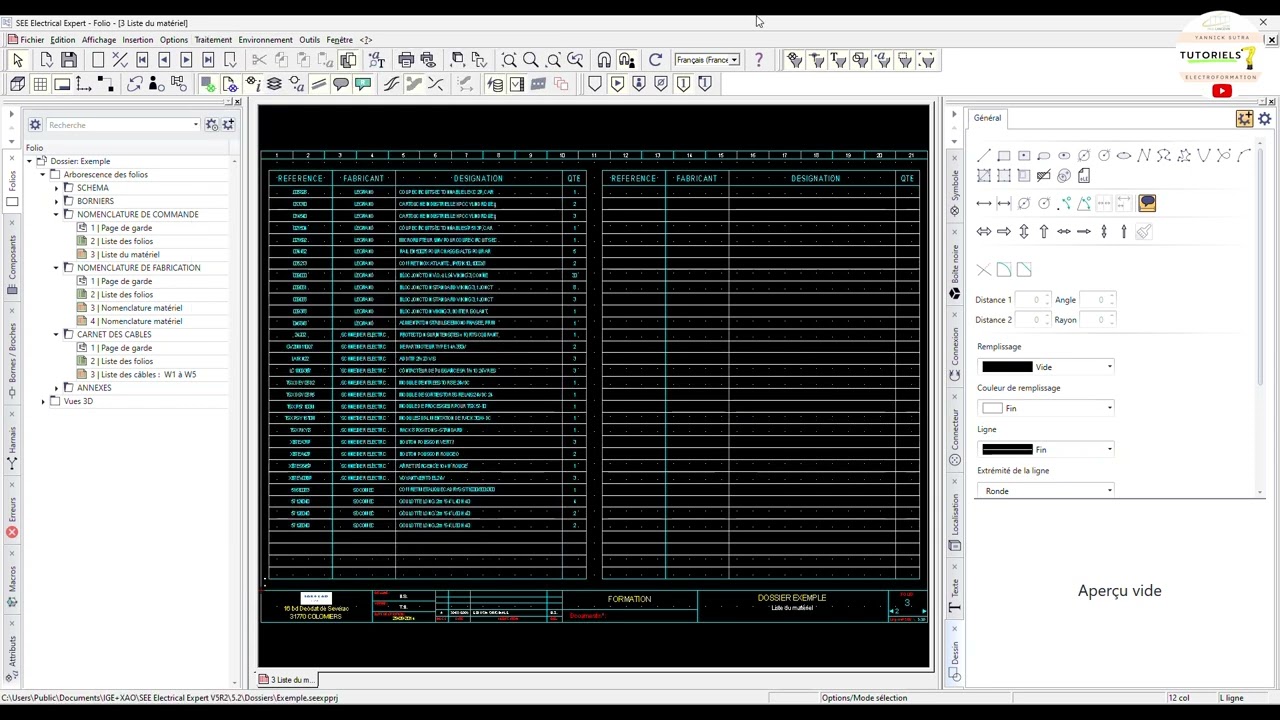Open the Edition menu

(62, 40)
